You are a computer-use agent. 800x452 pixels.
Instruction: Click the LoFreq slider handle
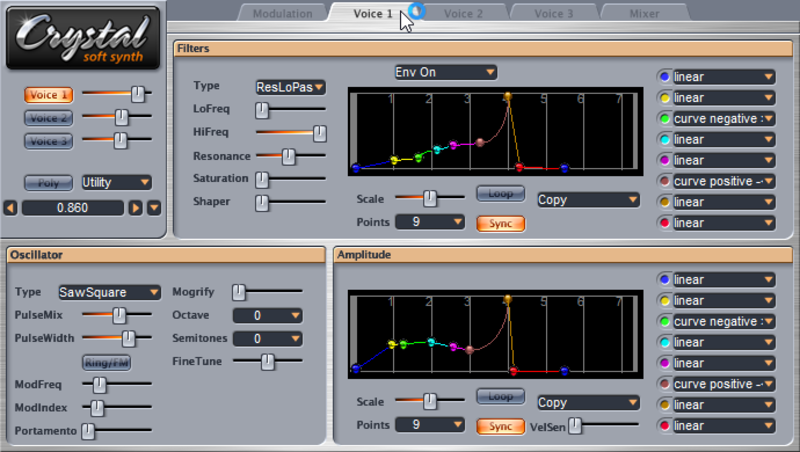[262, 110]
